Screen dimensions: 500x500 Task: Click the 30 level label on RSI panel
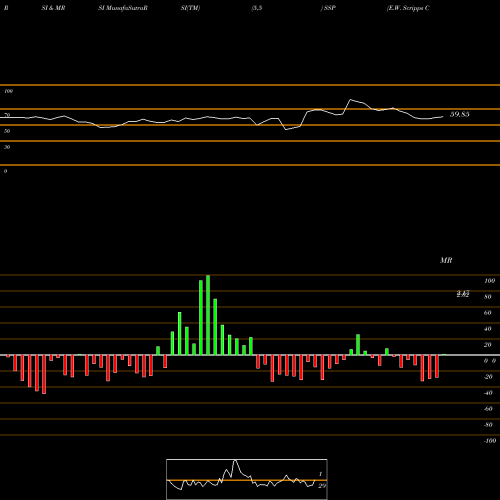pyautogui.click(x=7, y=147)
